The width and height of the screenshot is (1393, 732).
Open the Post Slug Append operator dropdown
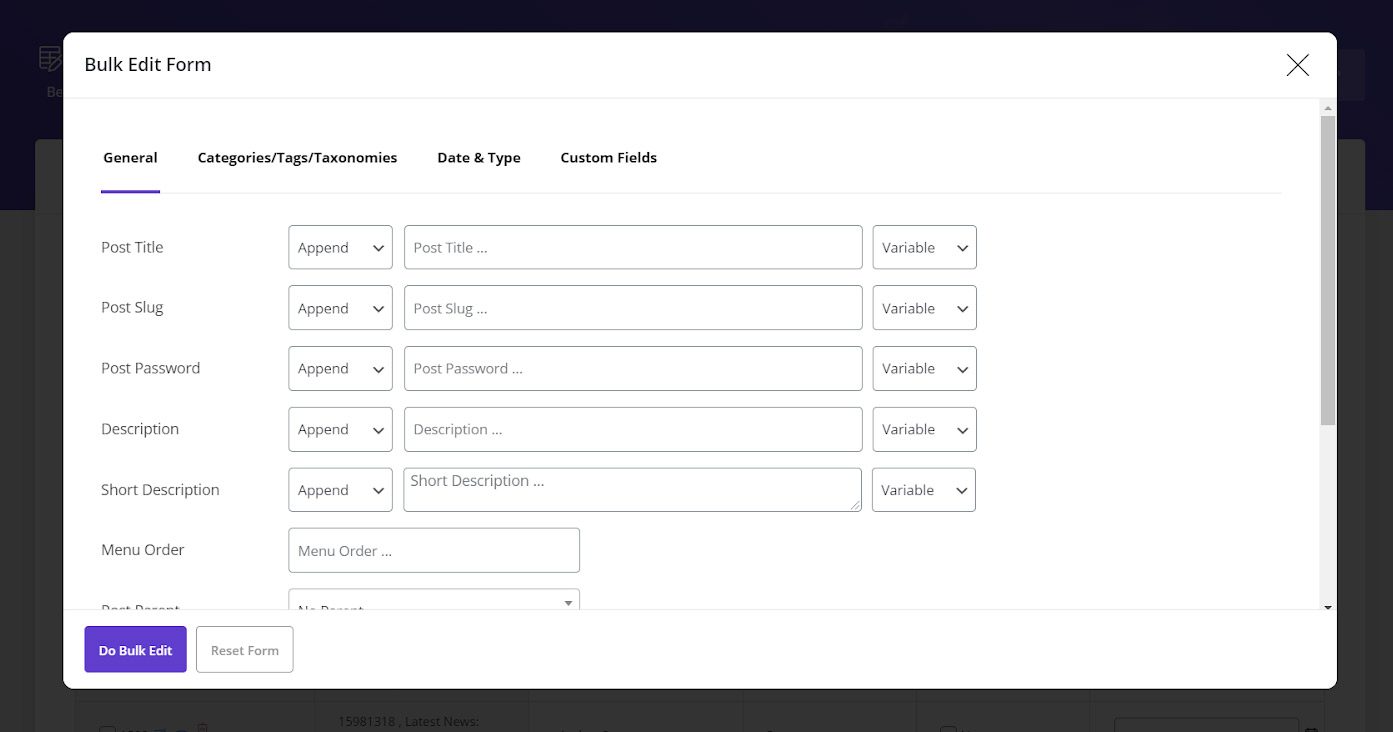340,308
